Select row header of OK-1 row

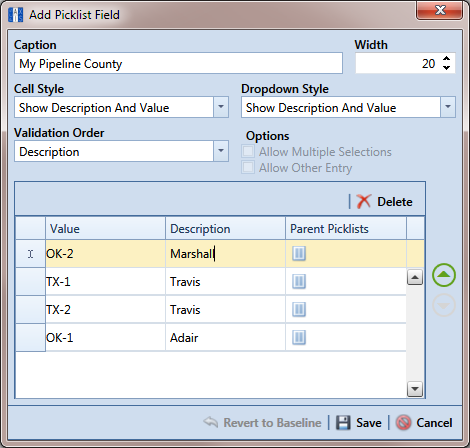pyautogui.click(x=30, y=338)
